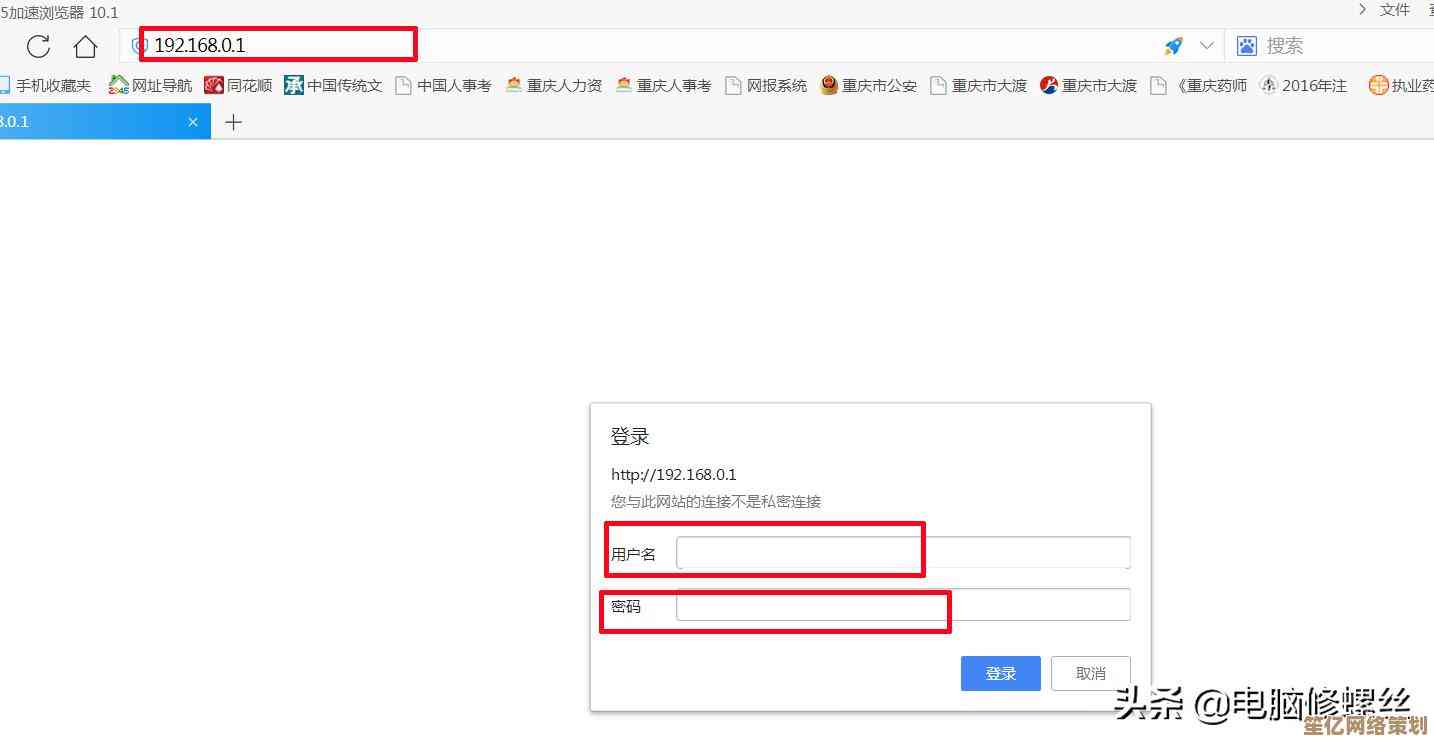Click the 取消 button
1434x744 pixels.
(x=1090, y=673)
